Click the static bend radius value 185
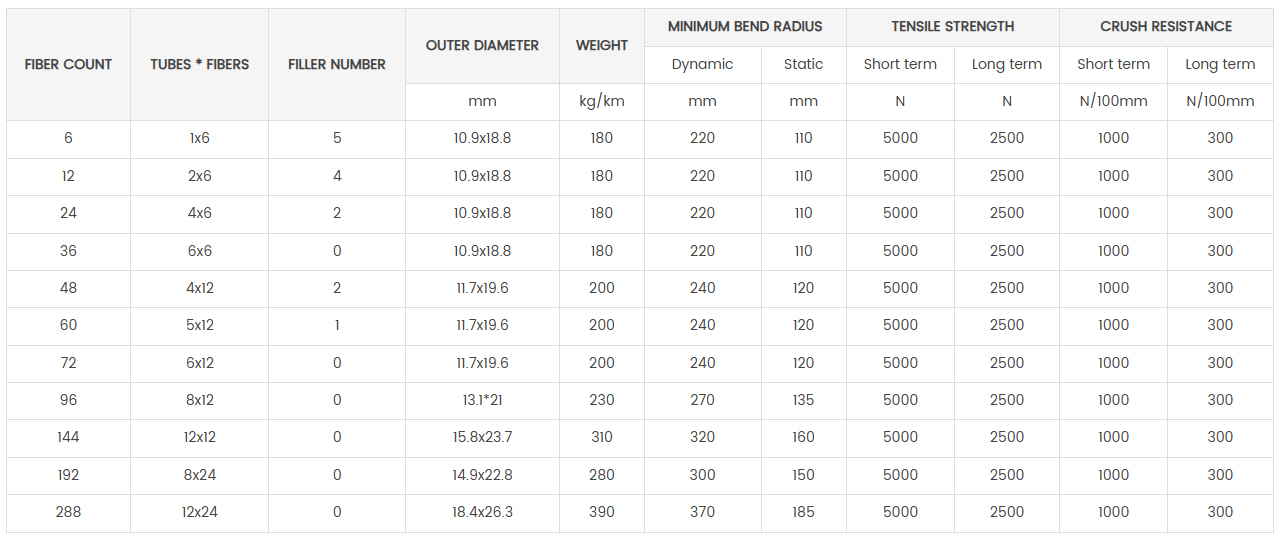This screenshot has height=539, width=1282. [x=803, y=513]
